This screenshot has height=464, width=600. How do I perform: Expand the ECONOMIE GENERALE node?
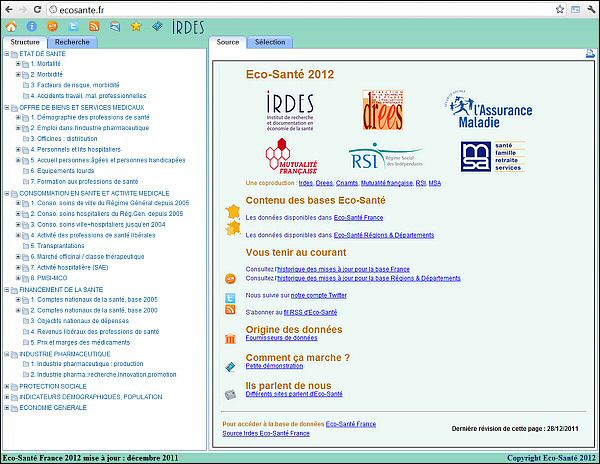(7, 408)
